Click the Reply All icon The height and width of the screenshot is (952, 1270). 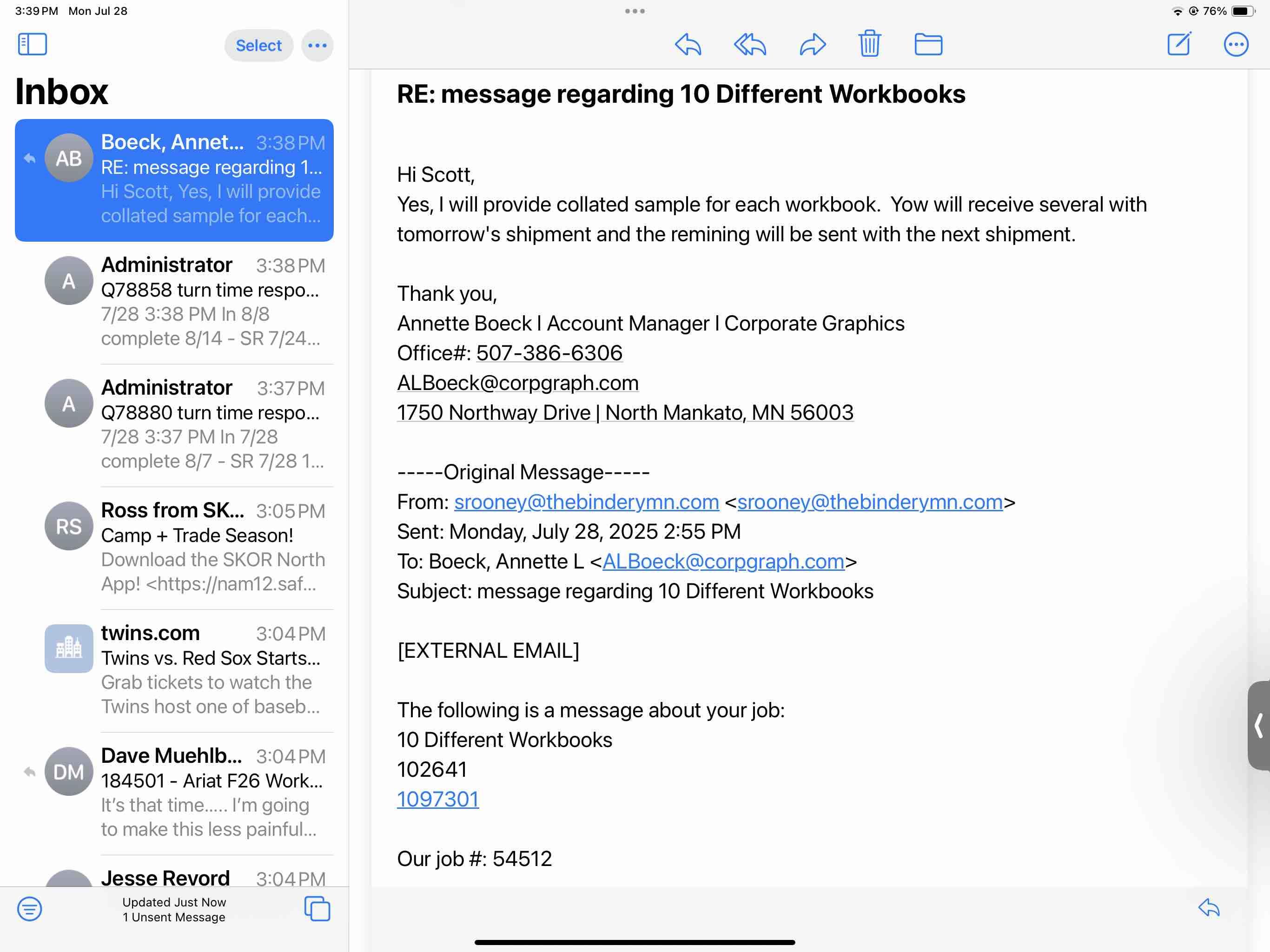[x=750, y=44]
